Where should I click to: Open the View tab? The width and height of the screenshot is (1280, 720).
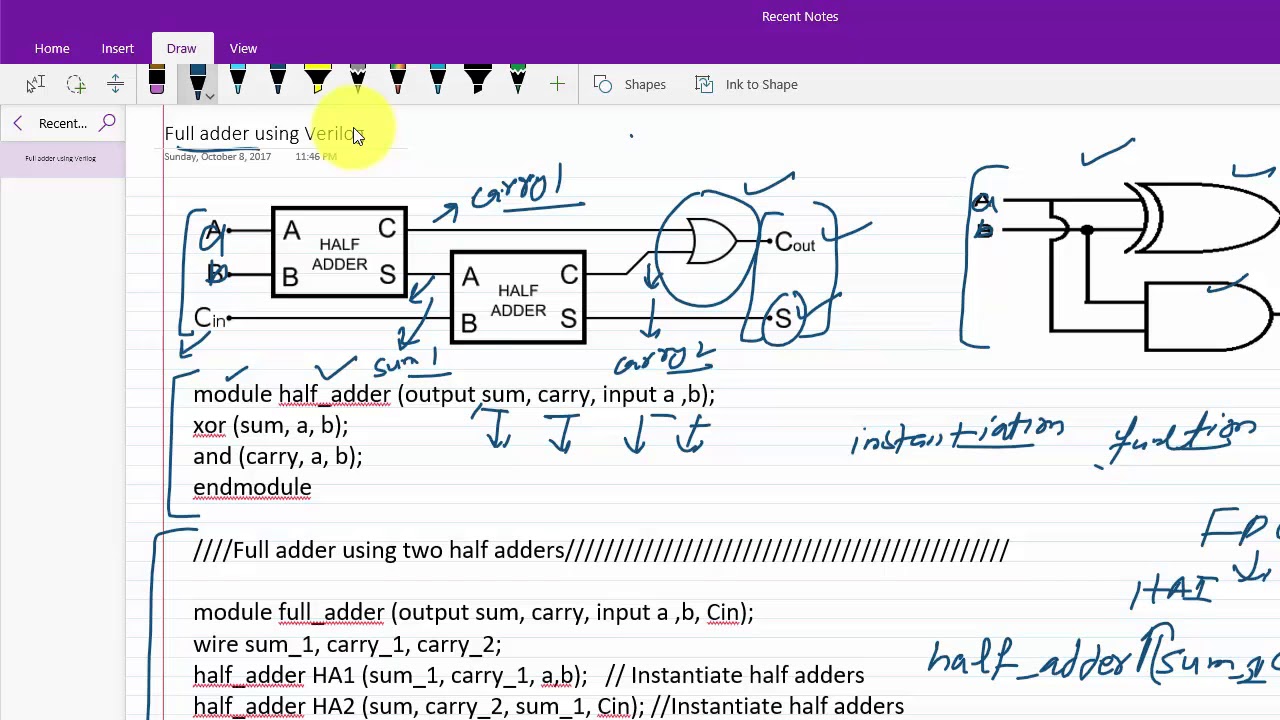(x=243, y=48)
